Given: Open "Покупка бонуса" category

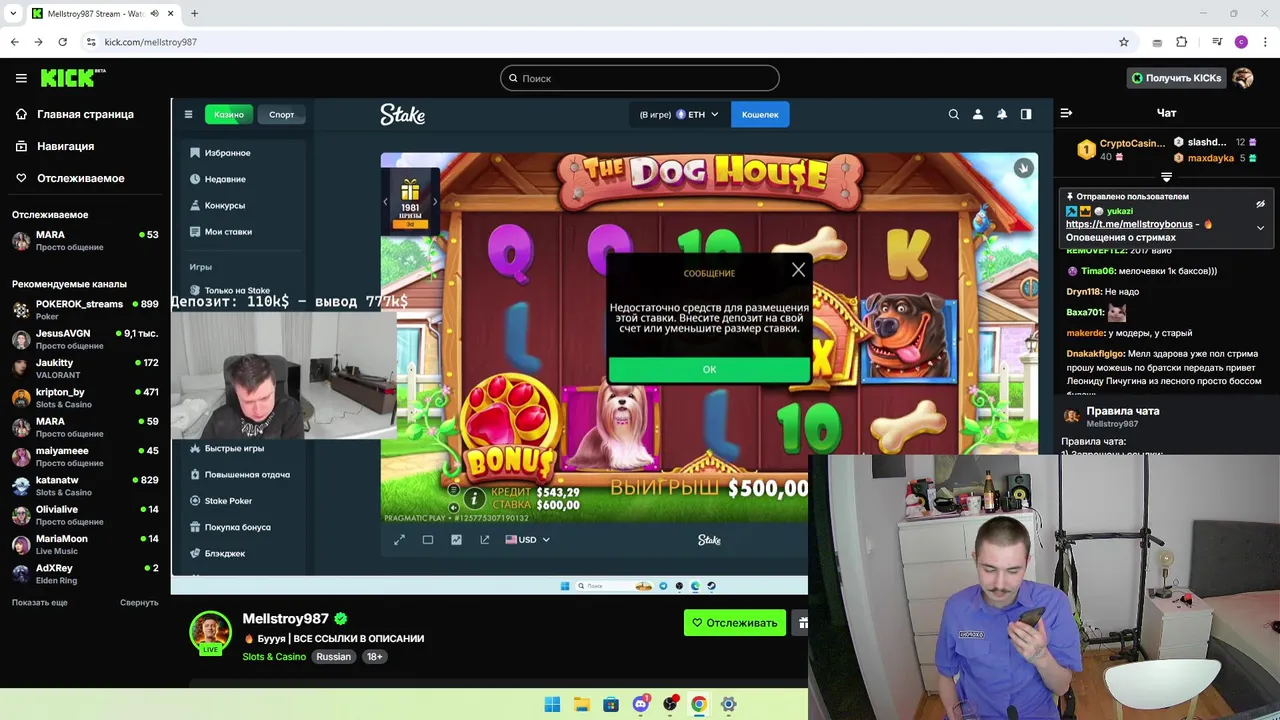Looking at the screenshot, I should pyautogui.click(x=231, y=527).
